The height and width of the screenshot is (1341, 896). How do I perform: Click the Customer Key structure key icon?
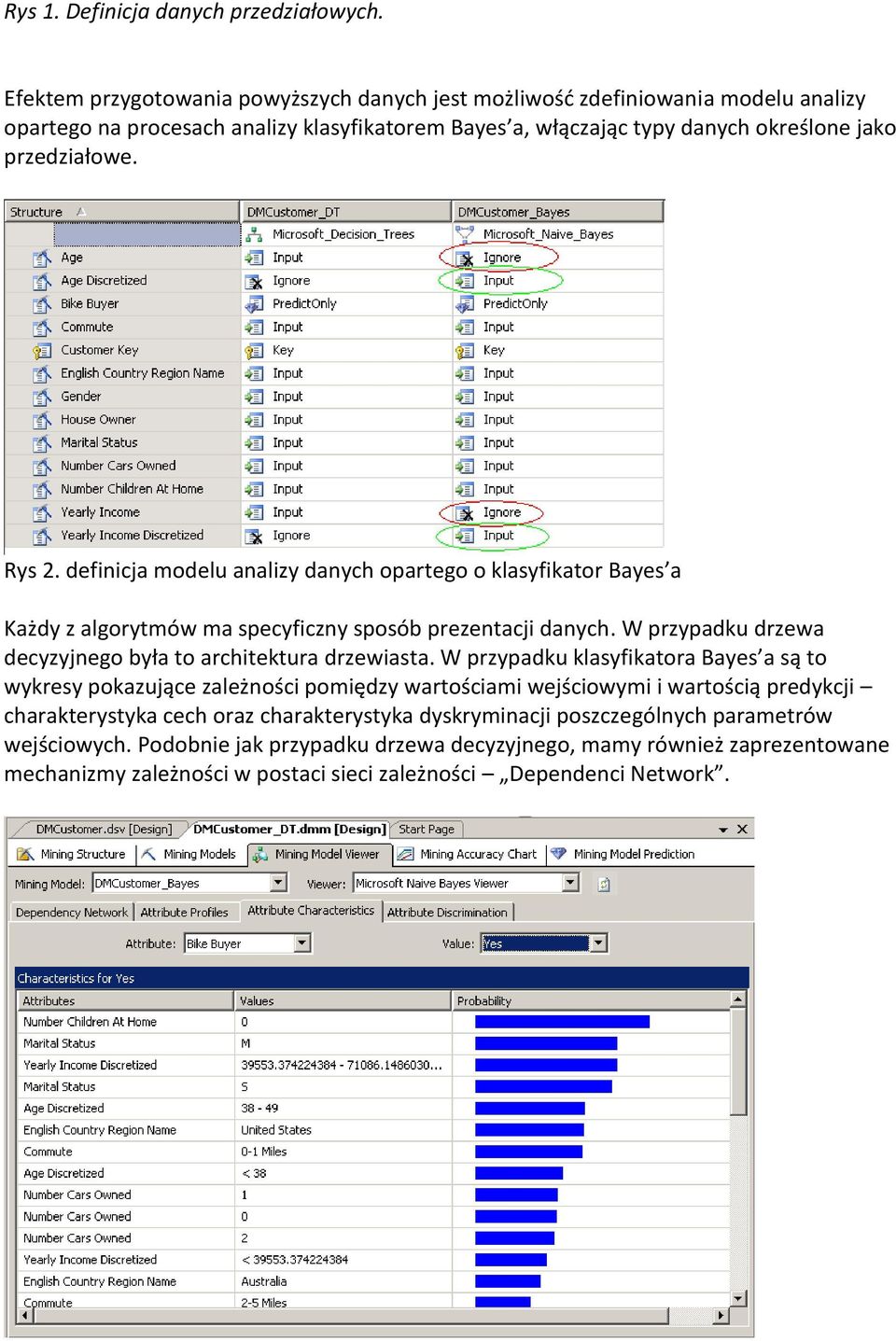pyautogui.click(x=42, y=351)
